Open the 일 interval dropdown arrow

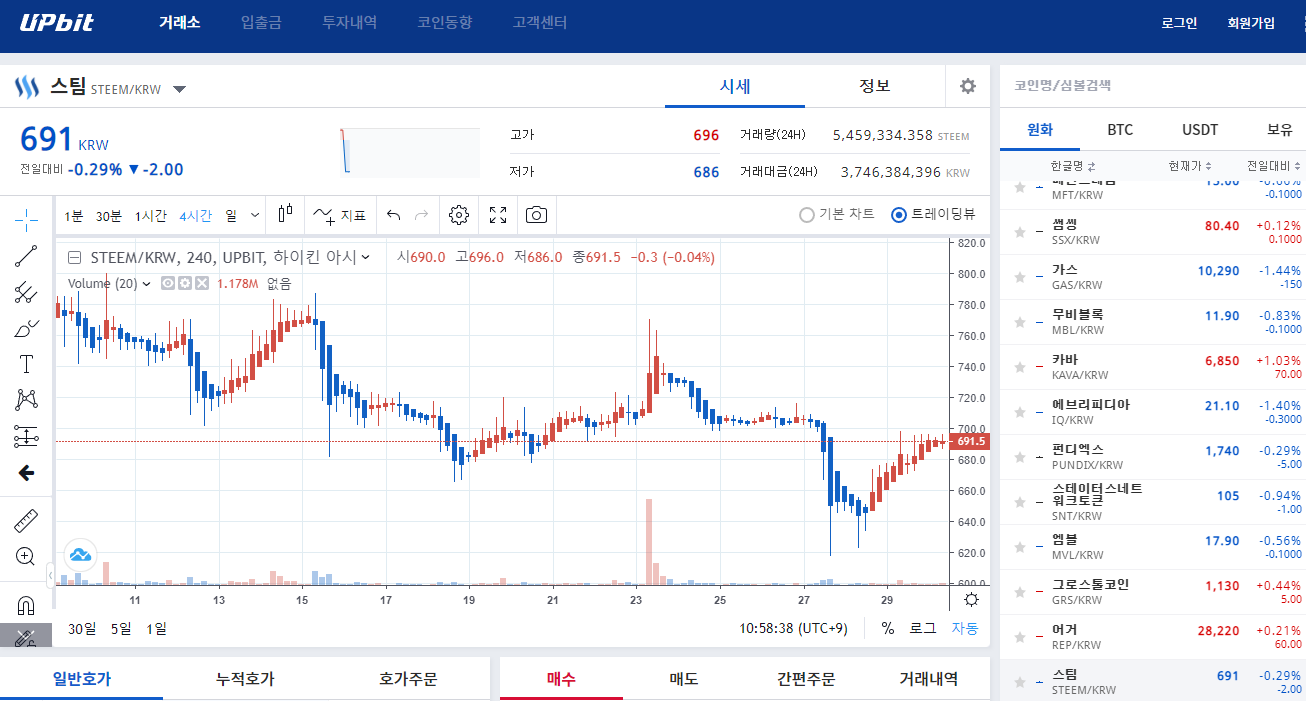[x=255, y=215]
